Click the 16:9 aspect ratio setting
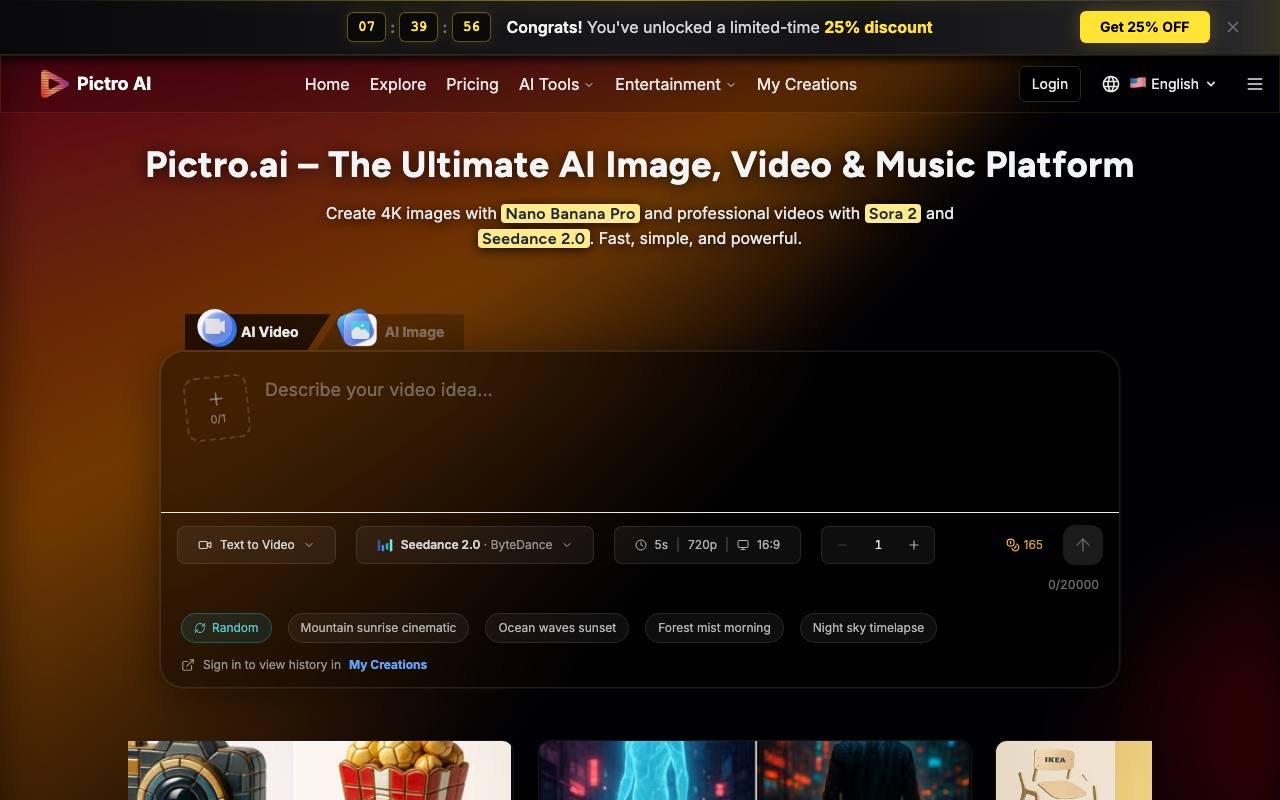This screenshot has width=1280, height=800. pyautogui.click(x=758, y=545)
